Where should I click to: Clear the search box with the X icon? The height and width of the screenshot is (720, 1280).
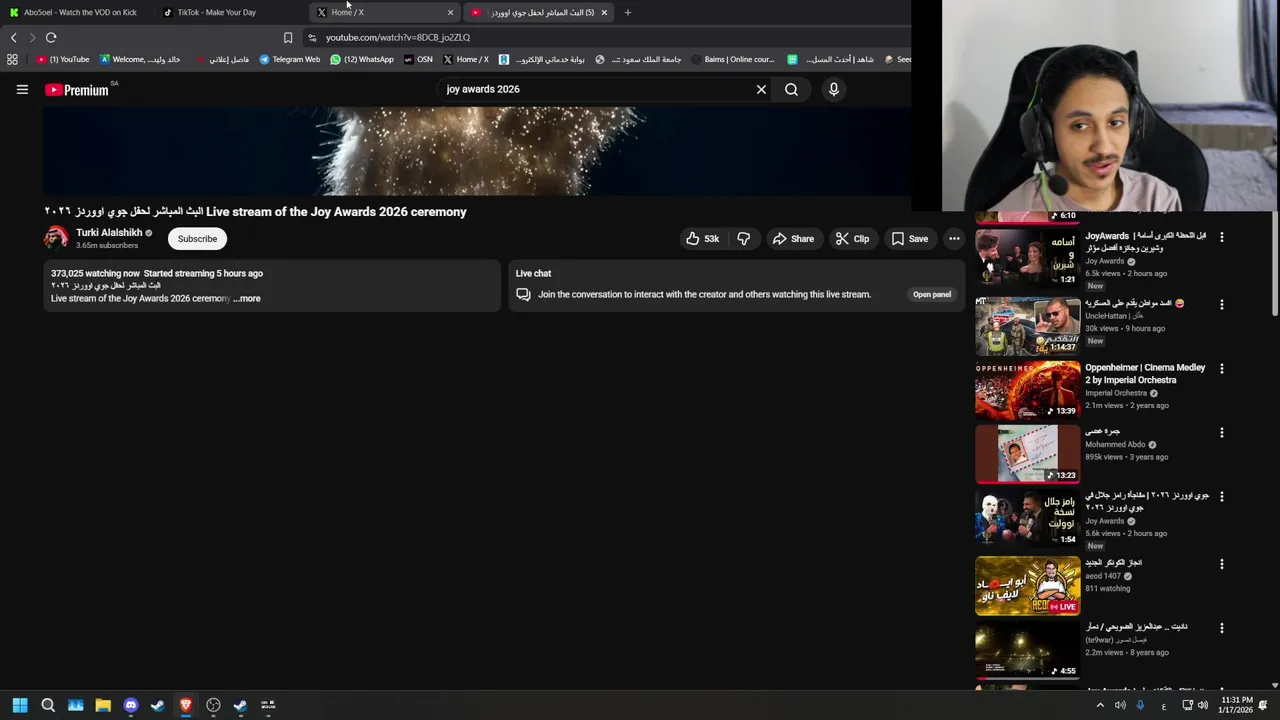pos(761,89)
